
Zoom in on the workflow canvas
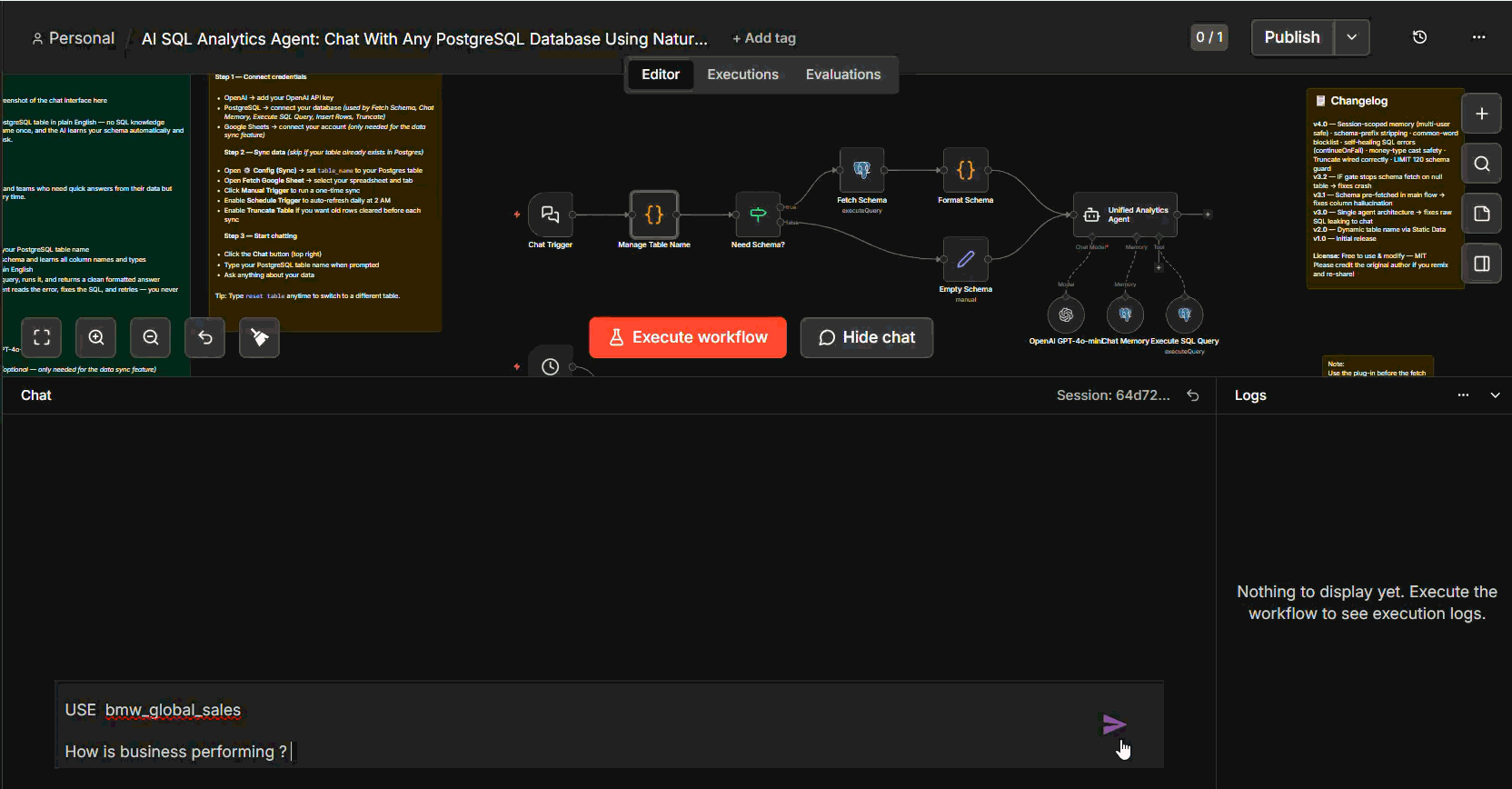(96, 338)
